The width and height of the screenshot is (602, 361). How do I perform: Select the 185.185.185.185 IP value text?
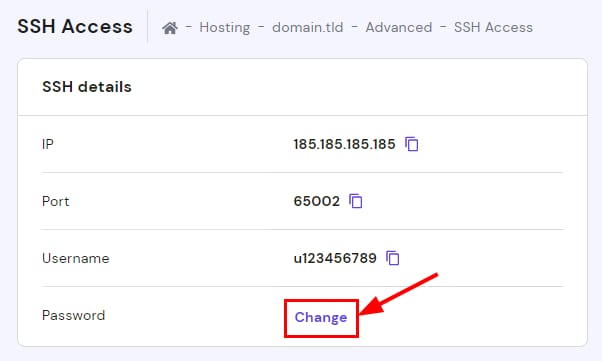click(344, 144)
